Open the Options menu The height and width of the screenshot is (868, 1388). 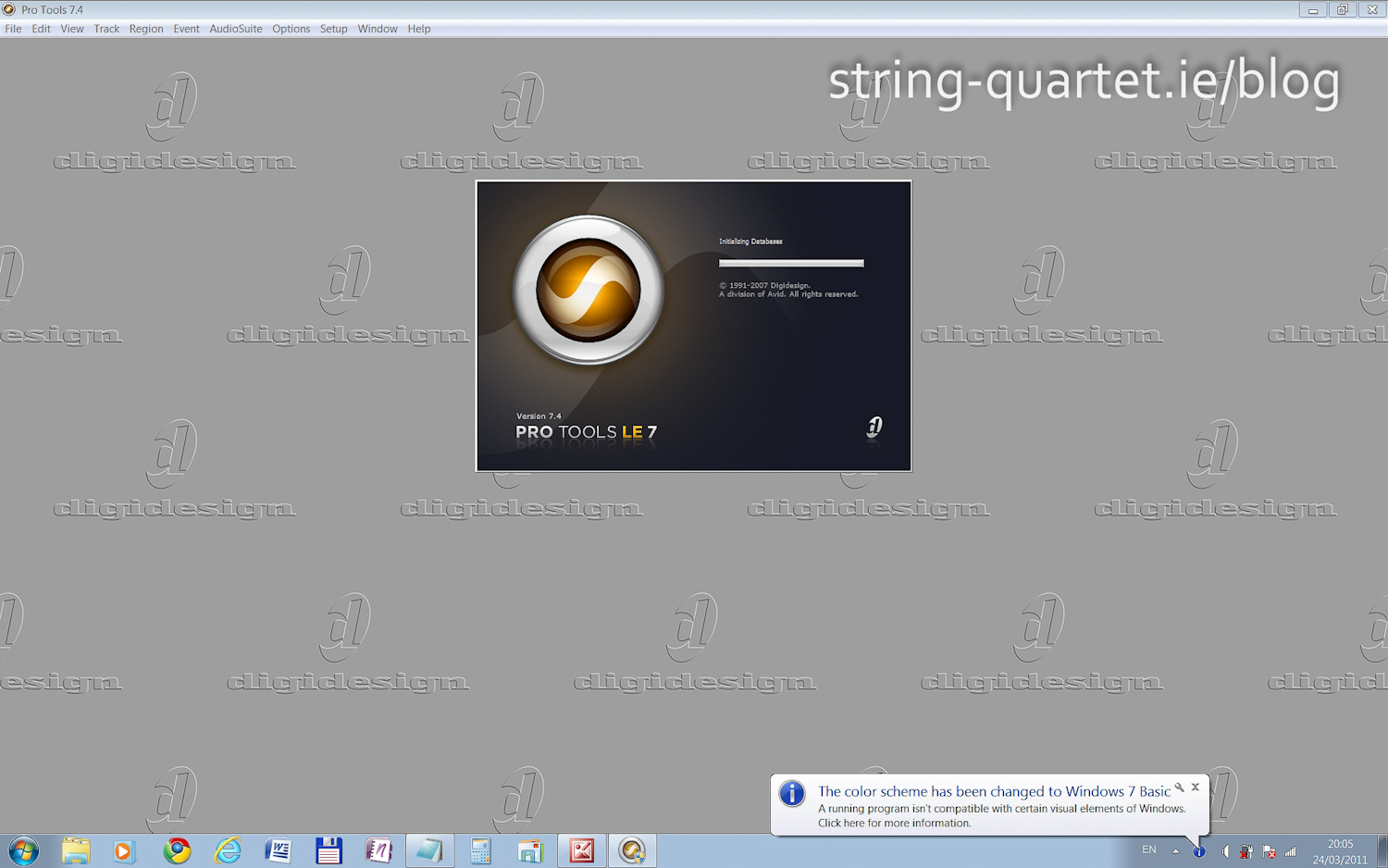tap(291, 29)
